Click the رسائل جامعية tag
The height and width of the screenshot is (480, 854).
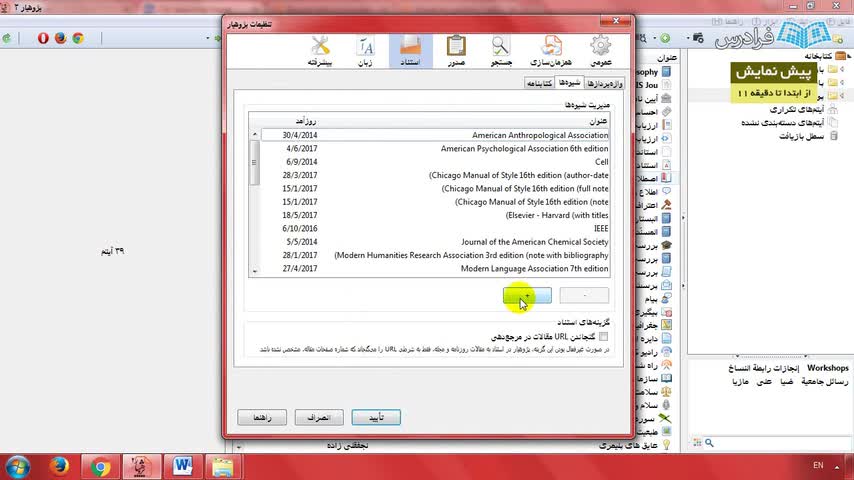click(825, 381)
